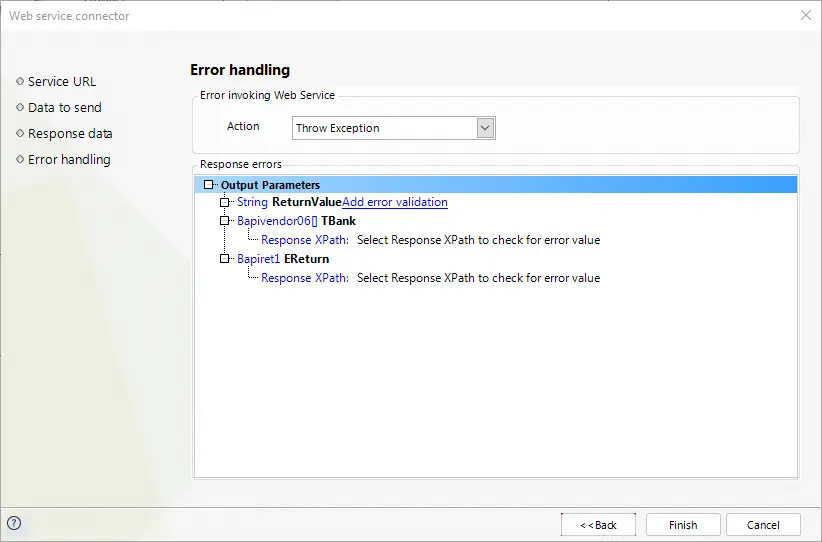Click the Data to send bullet icon
This screenshot has height=542, width=822.
(20, 107)
